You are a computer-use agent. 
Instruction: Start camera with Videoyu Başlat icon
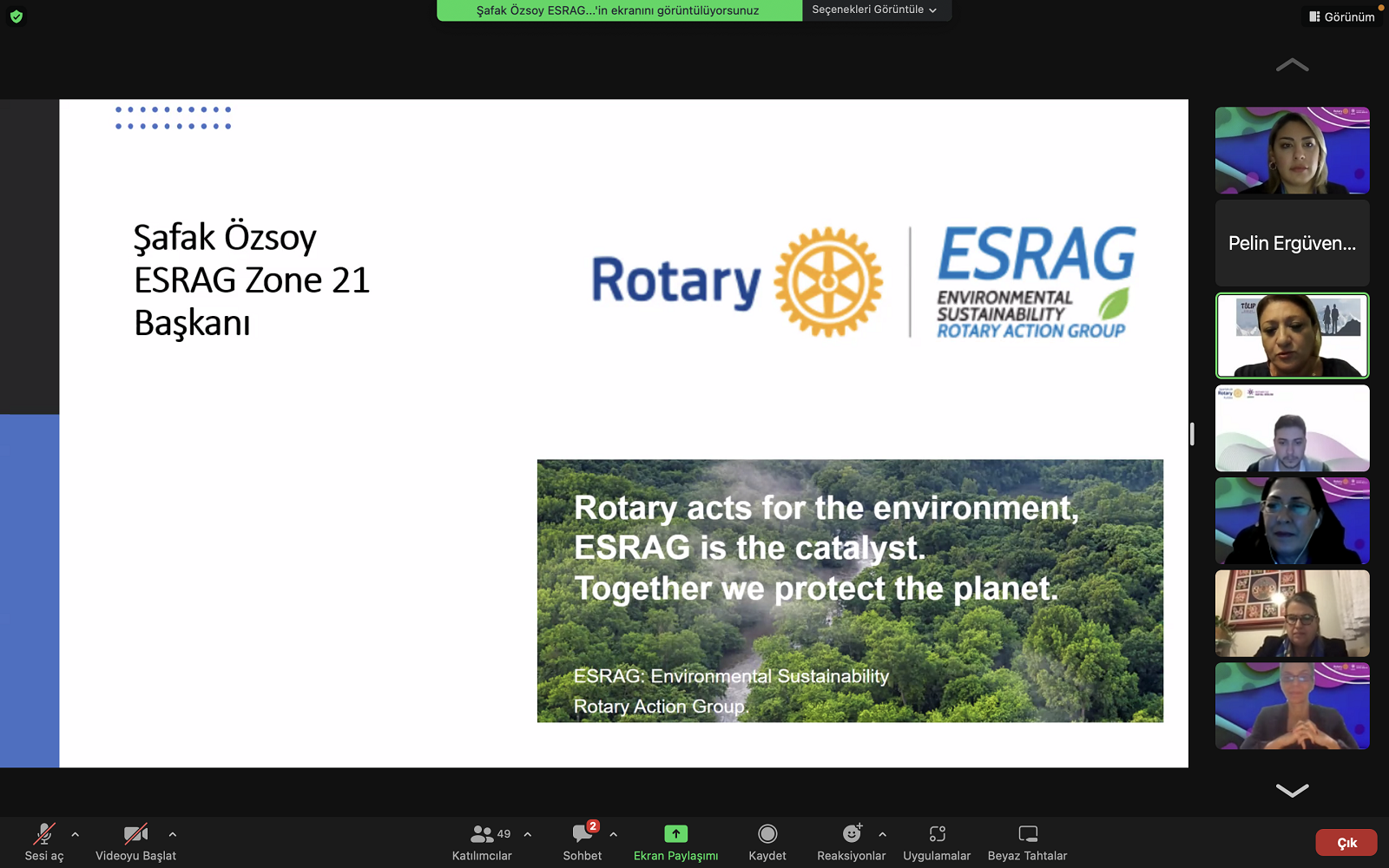[135, 834]
